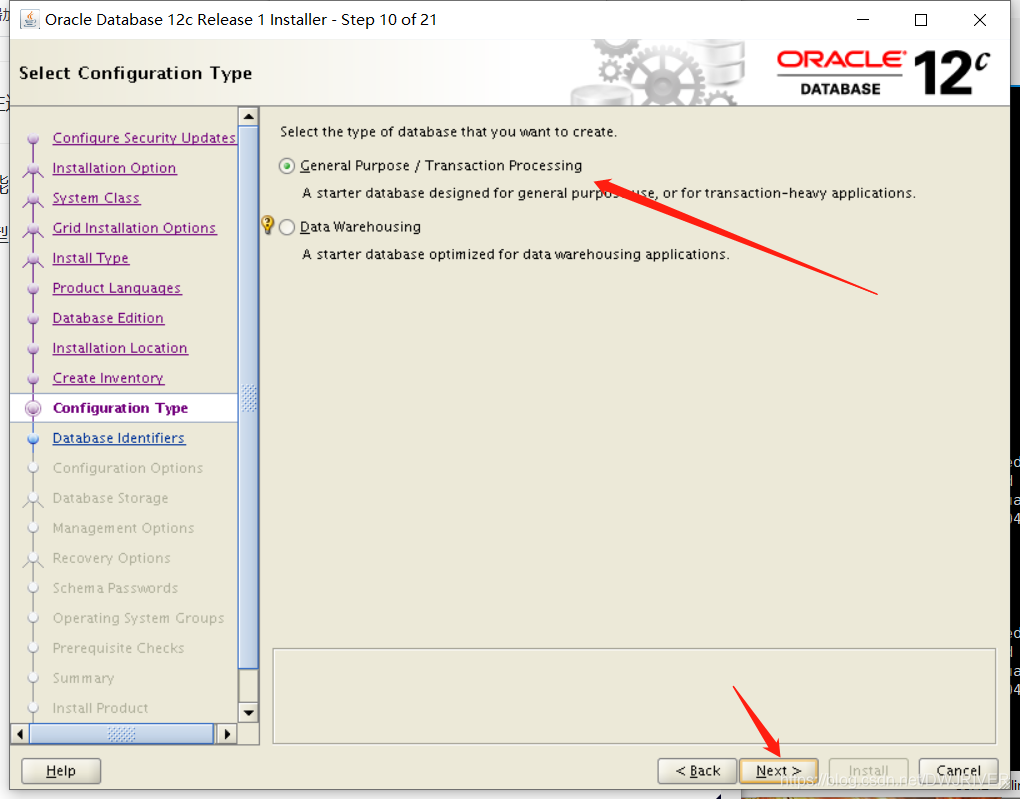
Task: Open the Configure Security Updates step
Action: click(144, 138)
